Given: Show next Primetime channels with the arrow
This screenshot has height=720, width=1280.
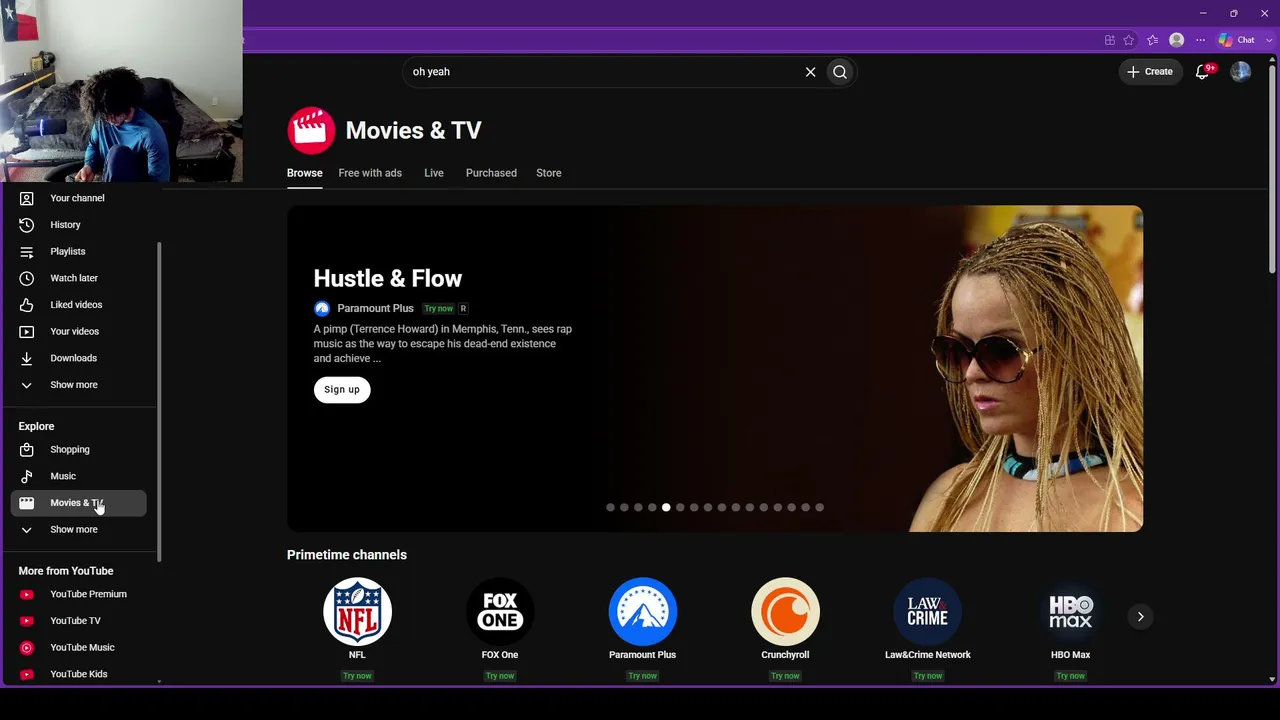Looking at the screenshot, I should 1140,617.
